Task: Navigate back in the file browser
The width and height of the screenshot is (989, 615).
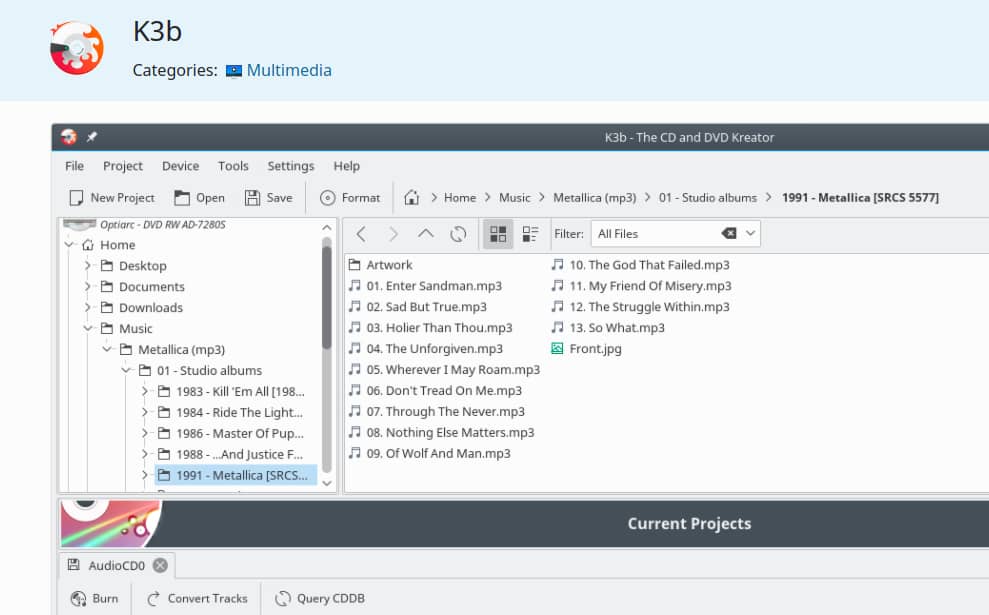Action: pyautogui.click(x=361, y=234)
